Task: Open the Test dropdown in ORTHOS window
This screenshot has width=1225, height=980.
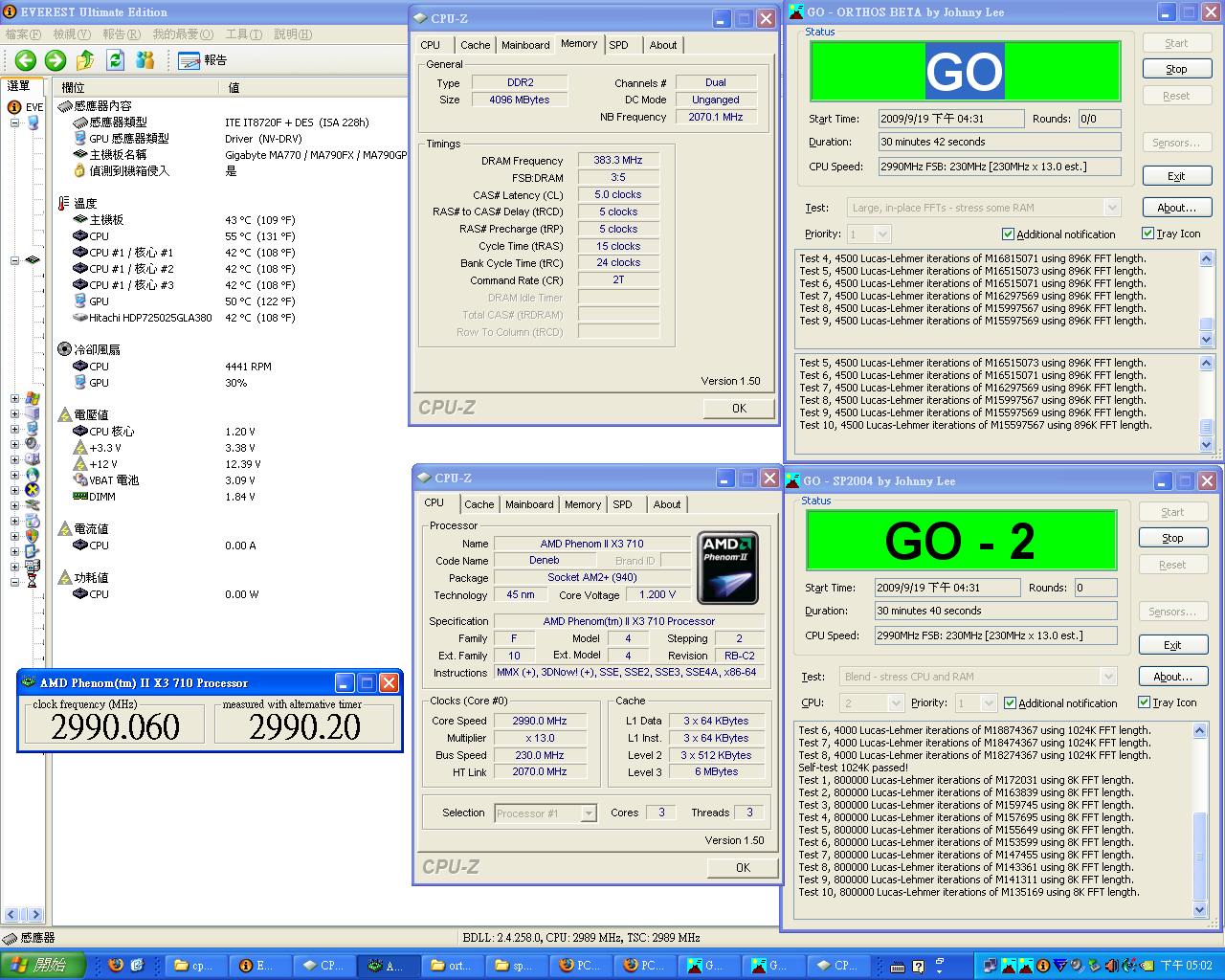Action: click(x=1112, y=208)
